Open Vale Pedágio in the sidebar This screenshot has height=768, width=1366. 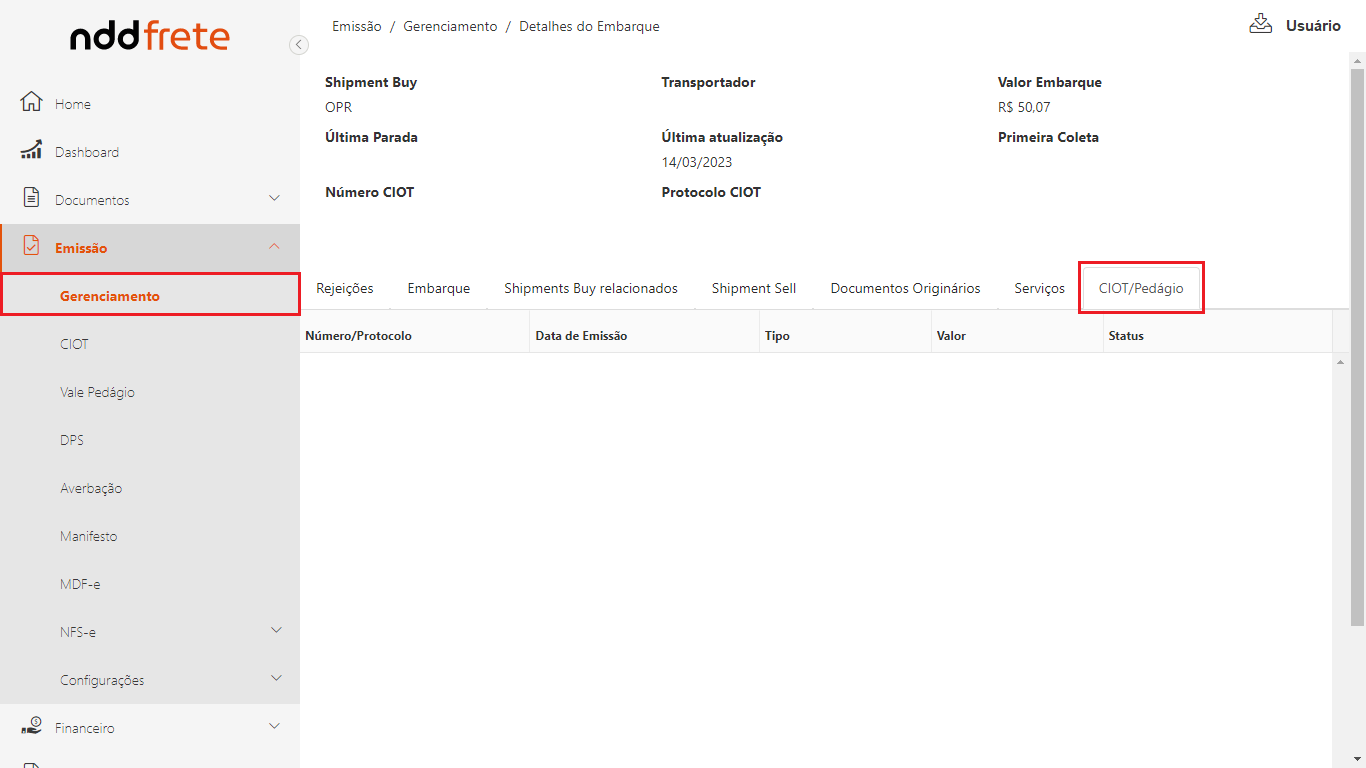pyautogui.click(x=97, y=392)
